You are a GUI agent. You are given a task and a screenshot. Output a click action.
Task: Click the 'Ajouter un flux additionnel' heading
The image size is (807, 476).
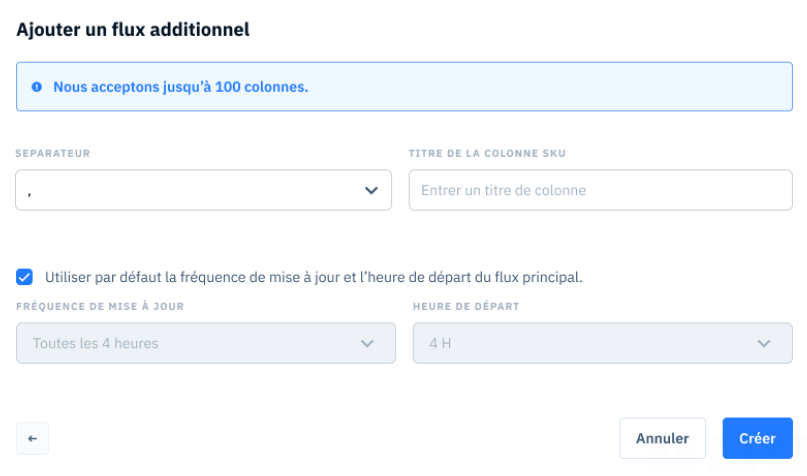coord(133,29)
